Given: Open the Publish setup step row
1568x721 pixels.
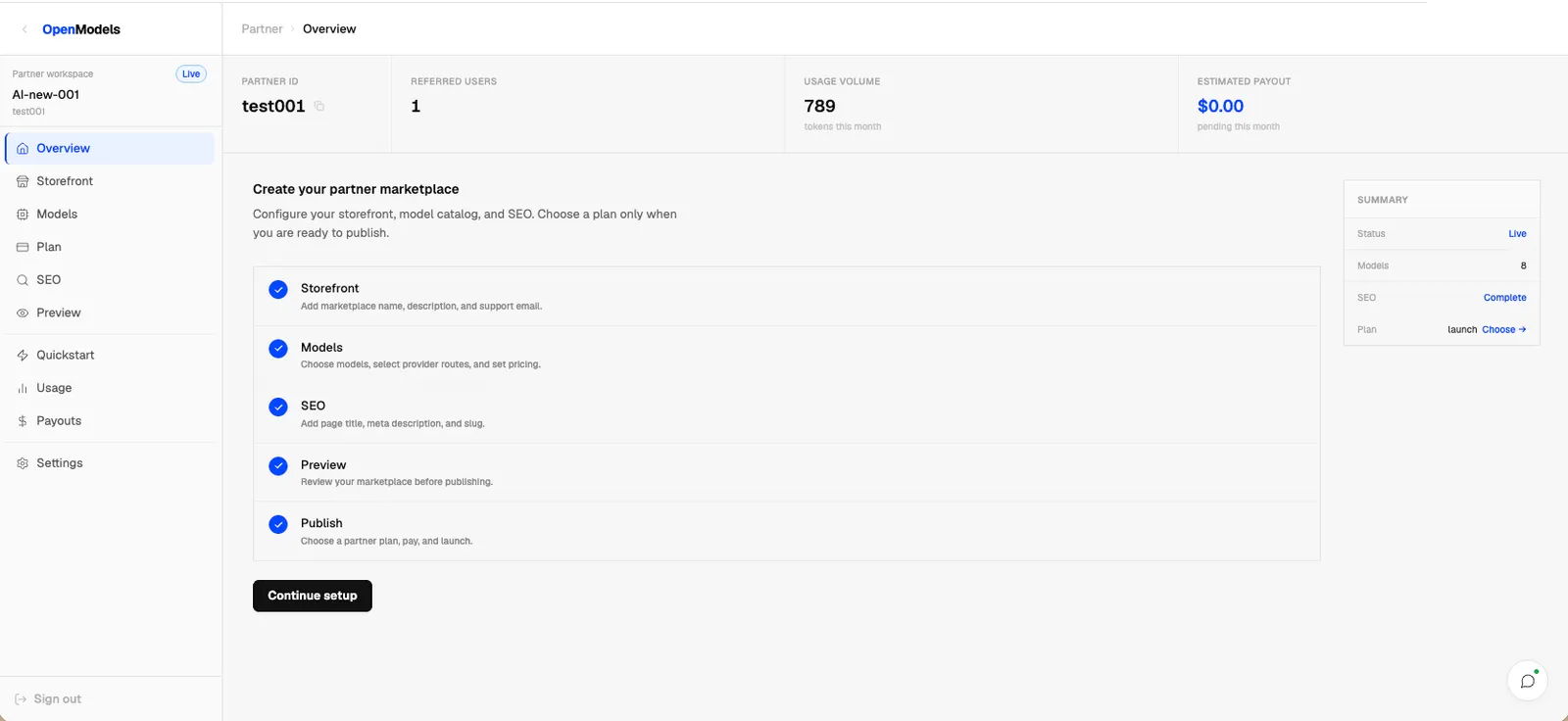Looking at the screenshot, I should pos(786,531).
